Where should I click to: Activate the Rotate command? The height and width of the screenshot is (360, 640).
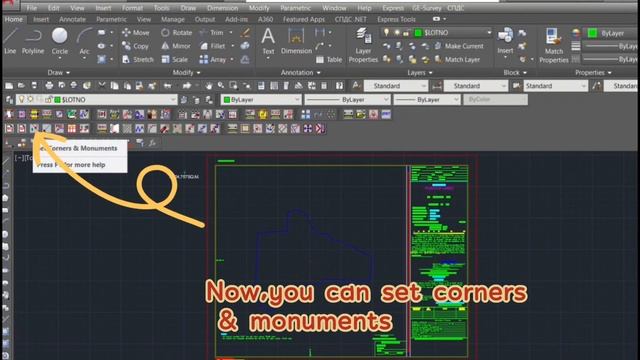pyautogui.click(x=176, y=33)
